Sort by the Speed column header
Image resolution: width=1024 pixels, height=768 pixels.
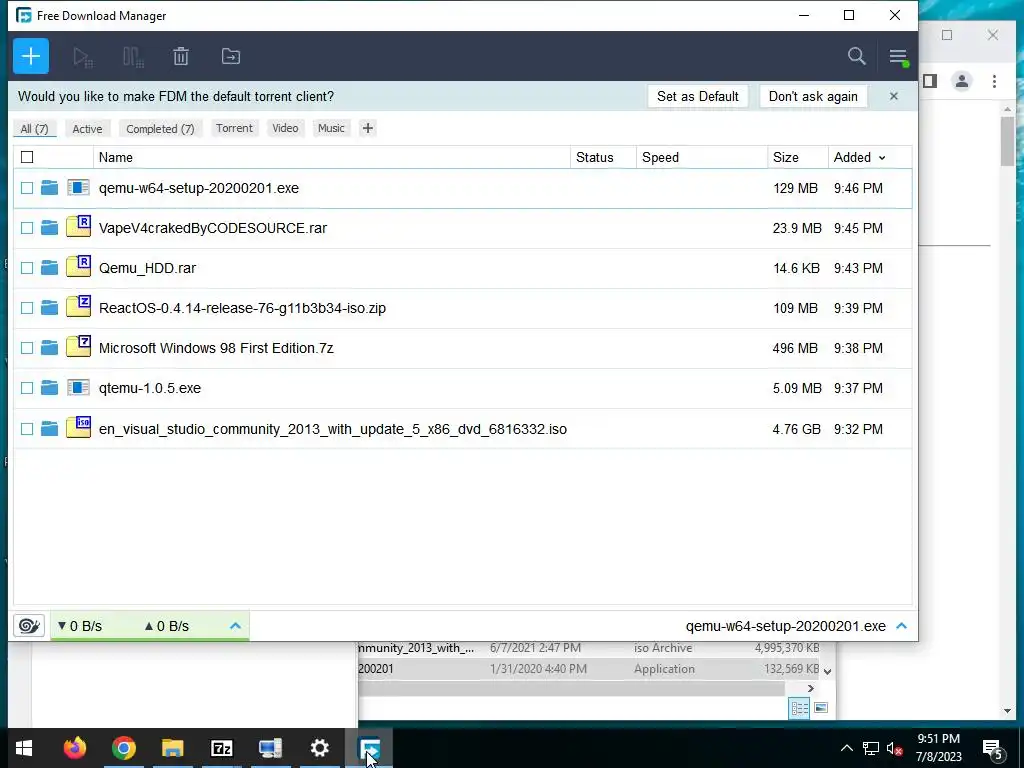[702, 157]
